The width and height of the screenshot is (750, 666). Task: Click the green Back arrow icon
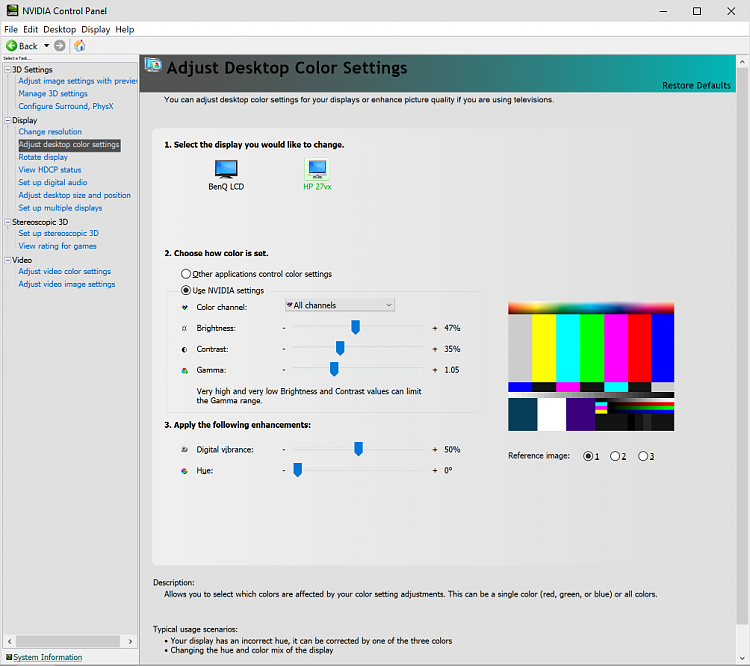tap(11, 46)
